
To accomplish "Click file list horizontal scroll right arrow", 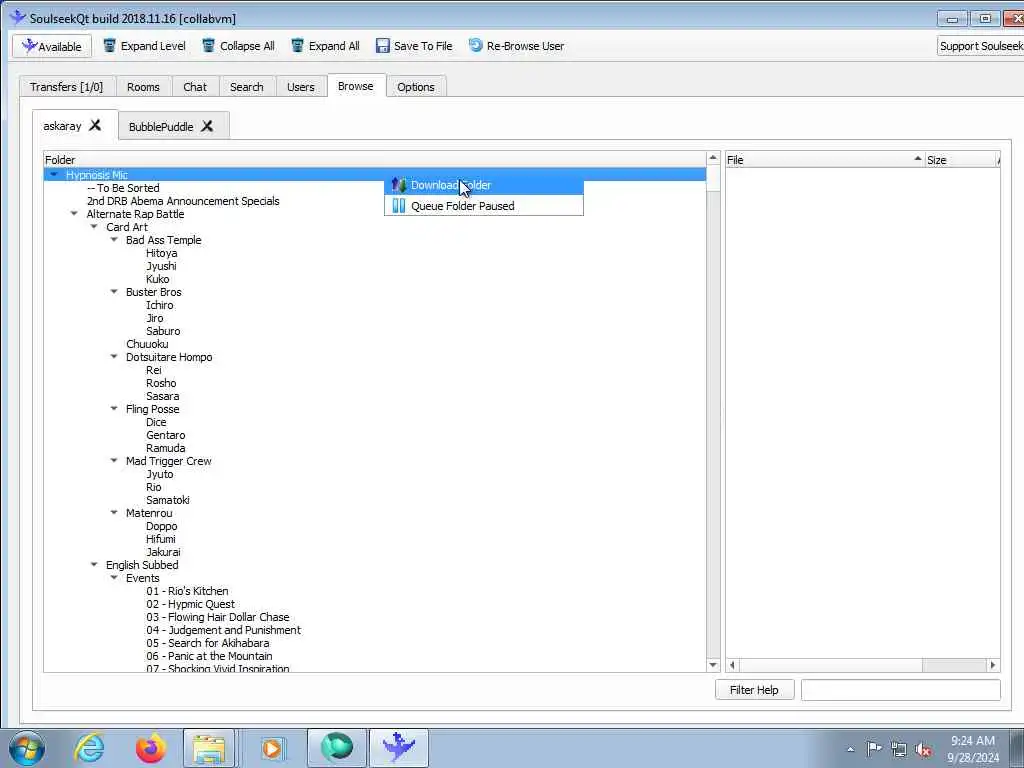I will [993, 665].
